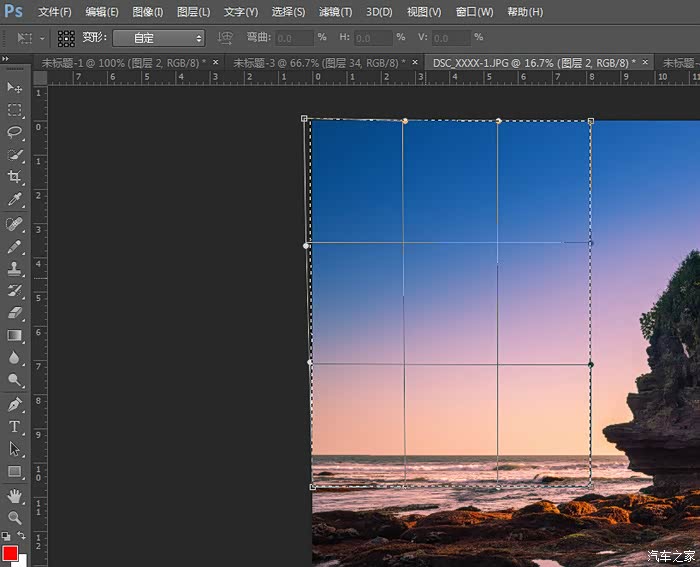Select the Rectangular Marquee tool
Screen dimensions: 700x567
click(x=15, y=110)
